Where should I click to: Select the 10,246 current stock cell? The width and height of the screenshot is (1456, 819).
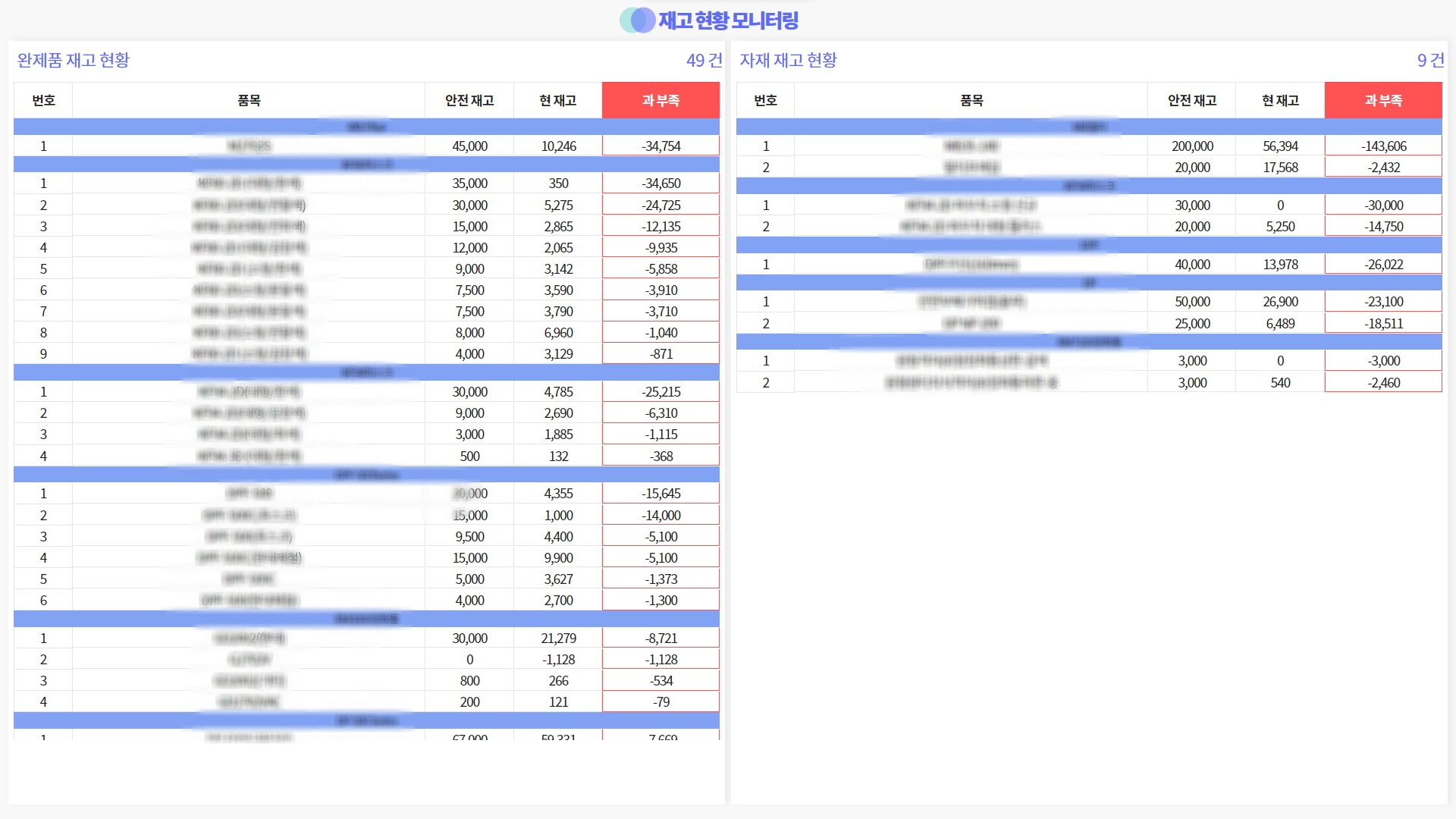point(558,146)
